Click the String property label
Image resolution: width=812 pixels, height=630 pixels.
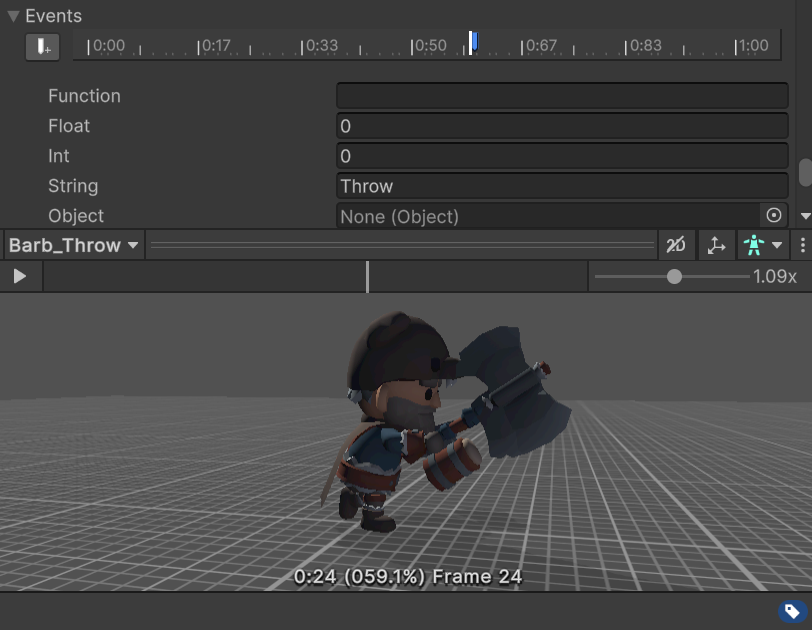[x=73, y=186]
